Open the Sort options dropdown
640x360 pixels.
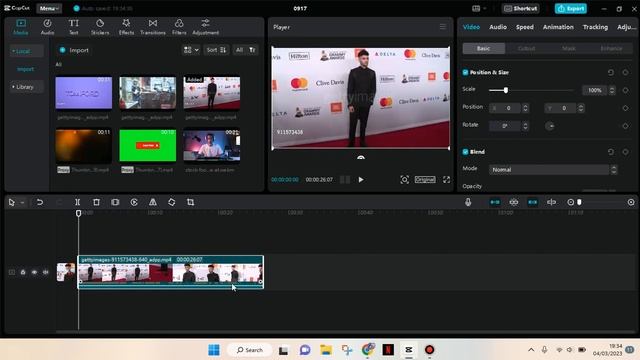(216, 50)
